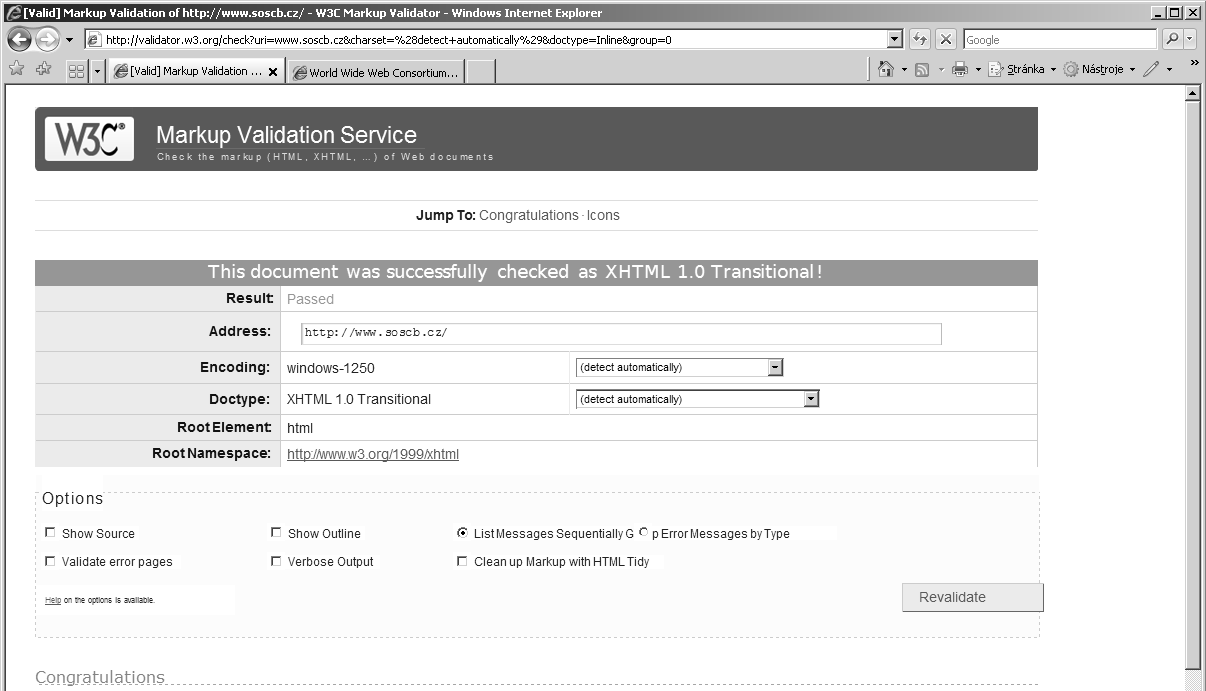Select List Messages Sequentially radio button

(462, 533)
